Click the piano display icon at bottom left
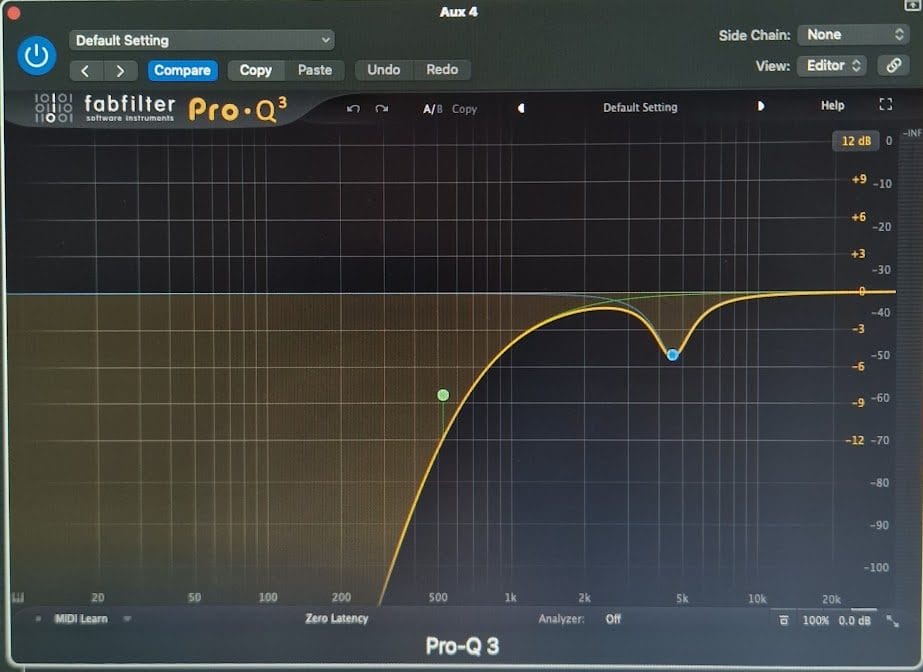Viewport: 923px width, 672px height. 17,598
